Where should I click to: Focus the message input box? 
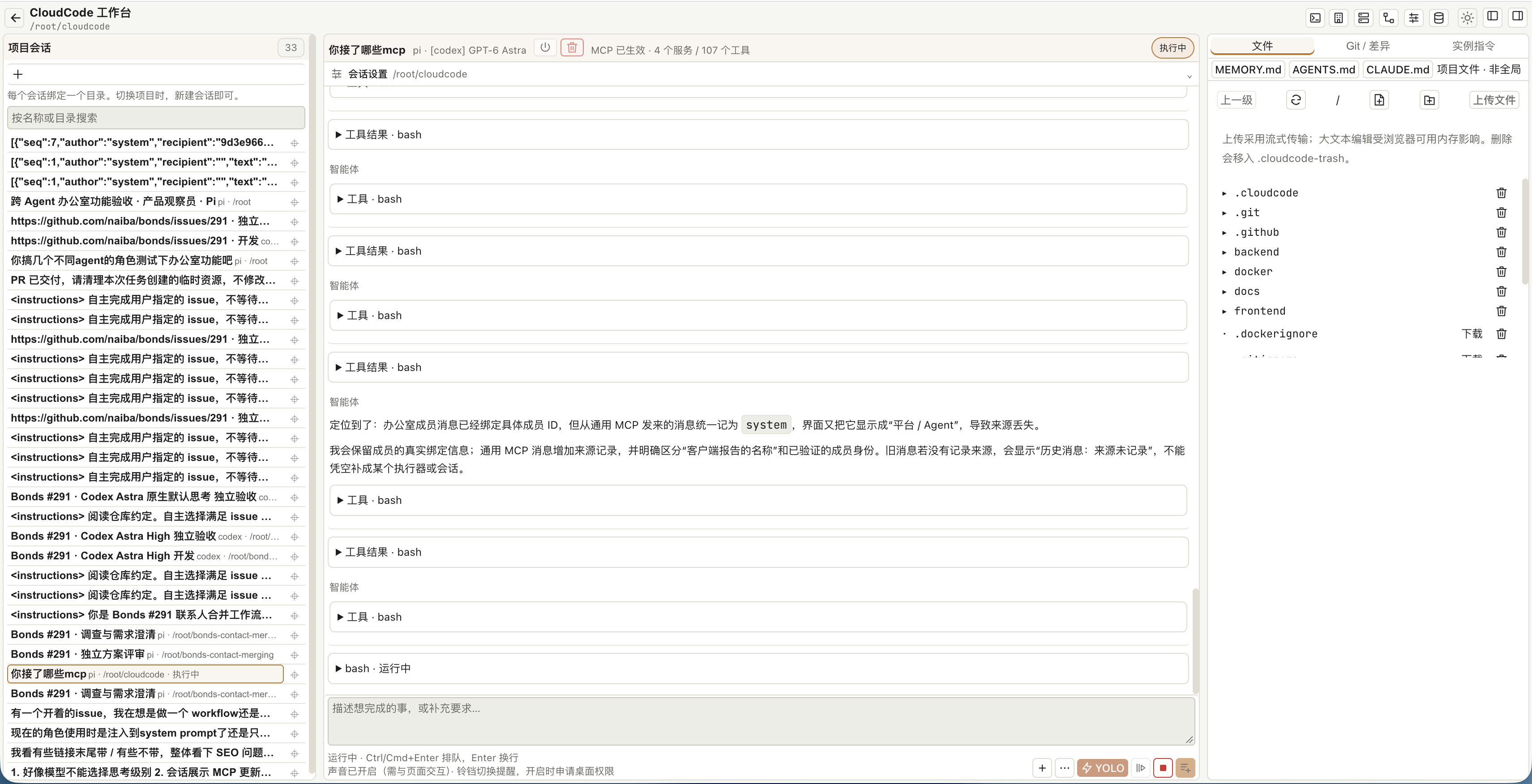point(761,721)
